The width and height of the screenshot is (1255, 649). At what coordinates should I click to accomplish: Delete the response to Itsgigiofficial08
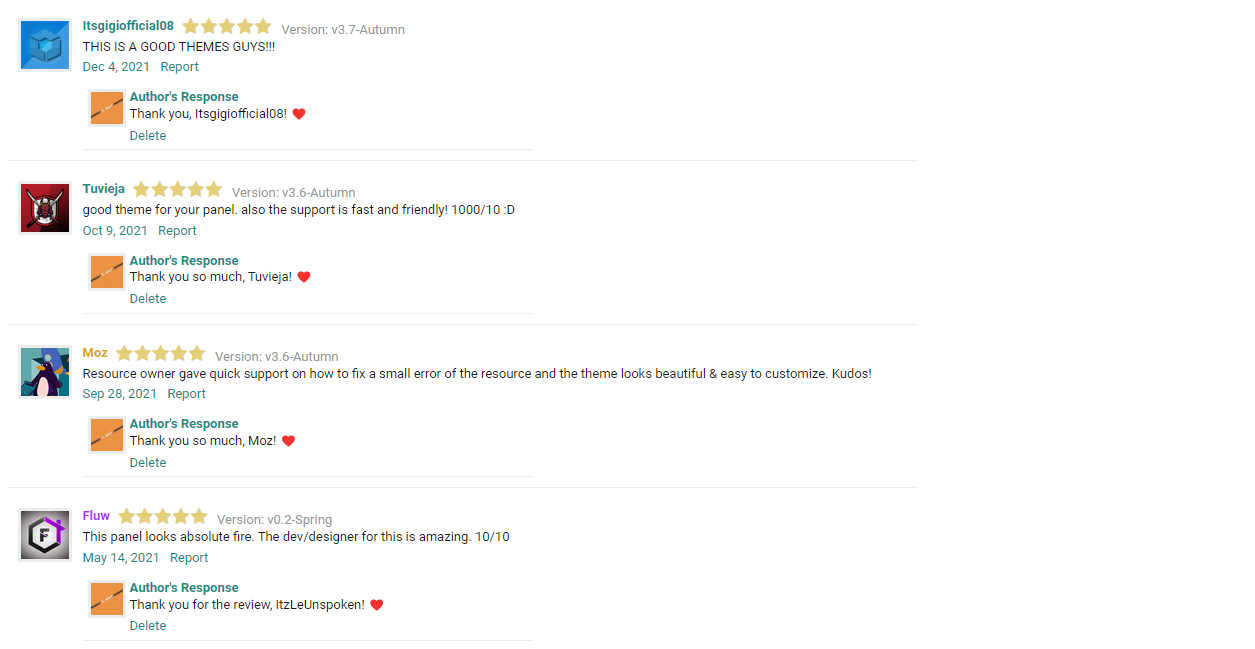pyautogui.click(x=148, y=136)
